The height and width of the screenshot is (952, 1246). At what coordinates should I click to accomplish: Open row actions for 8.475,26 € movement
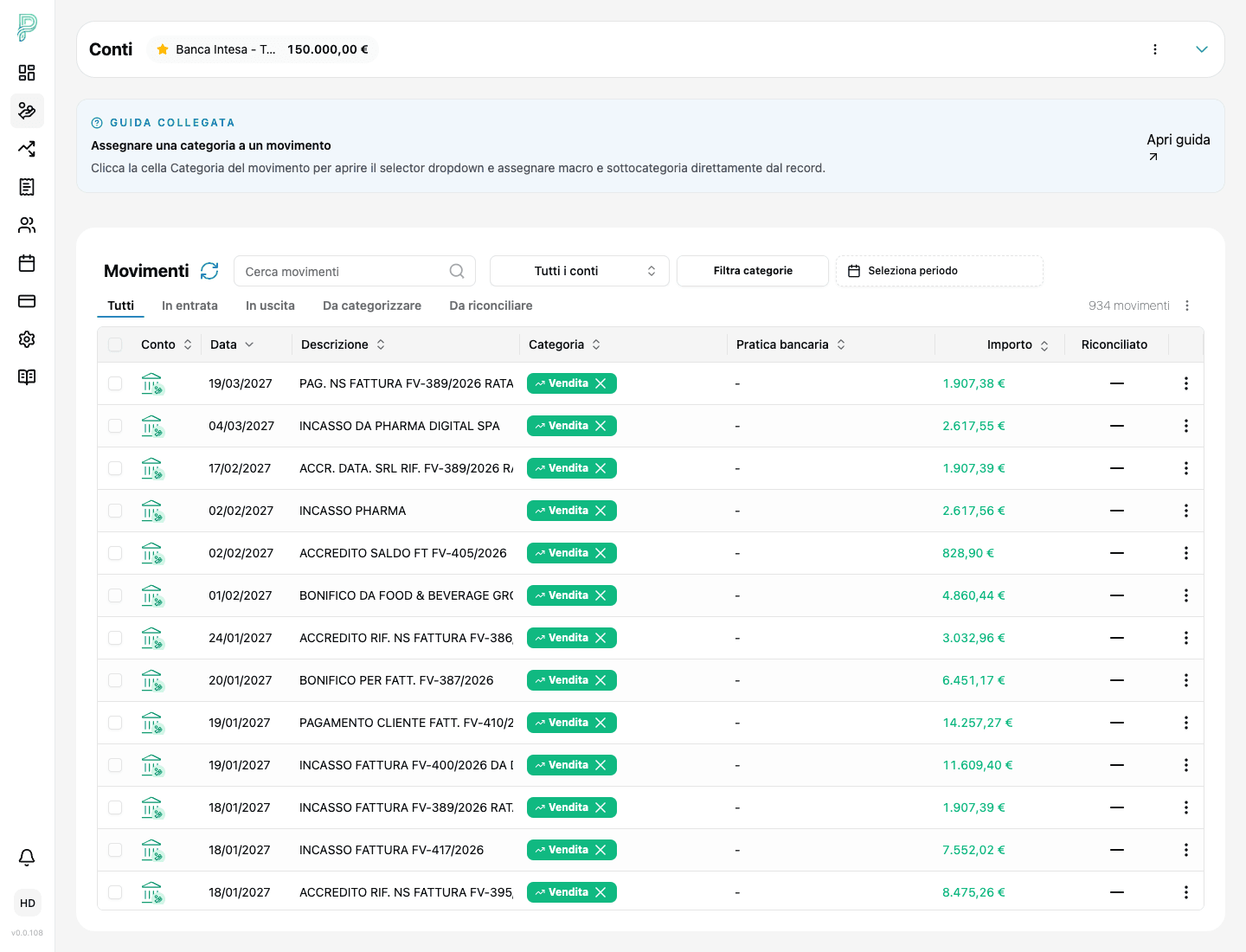pos(1186,892)
